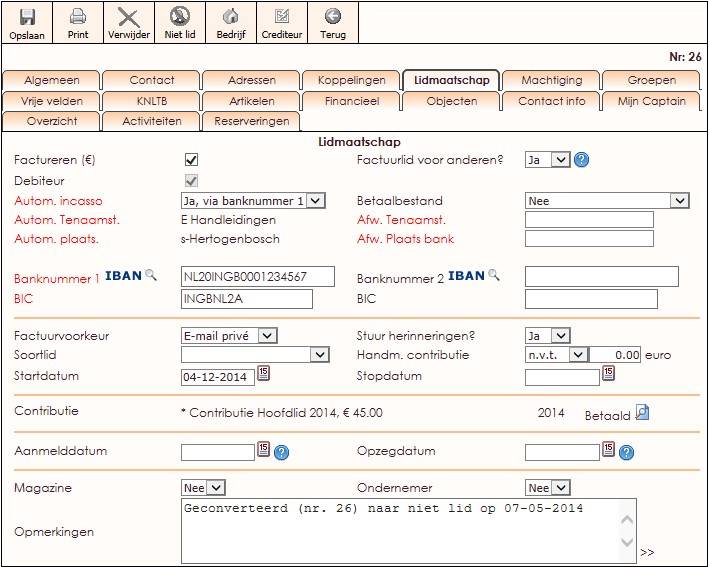Screen dimensions: 709x567
Task: Open the Ondernemer dropdown
Action: click(x=548, y=488)
